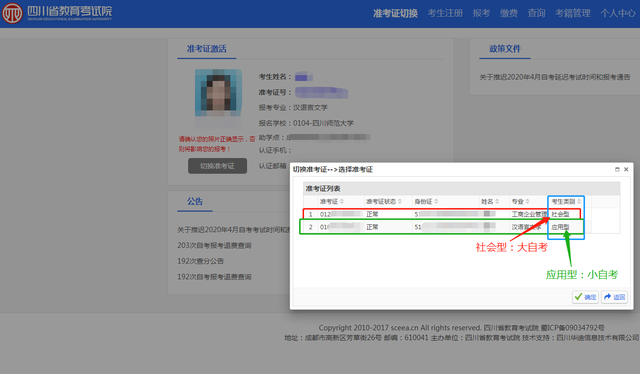Open the 考籍管理 menu item
Image resolution: width=640 pixels, height=374 pixels.
pyautogui.click(x=573, y=13)
